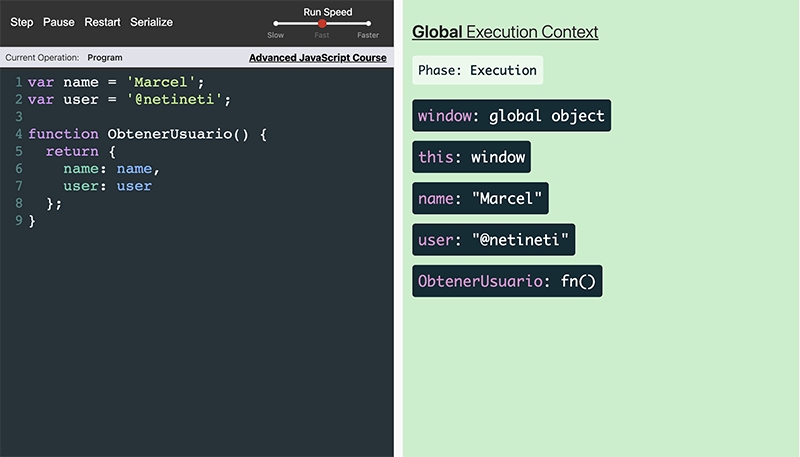The width and height of the screenshot is (800, 457).
Task: Place cursor on function ObtenerUsuario line
Action: coord(147,134)
